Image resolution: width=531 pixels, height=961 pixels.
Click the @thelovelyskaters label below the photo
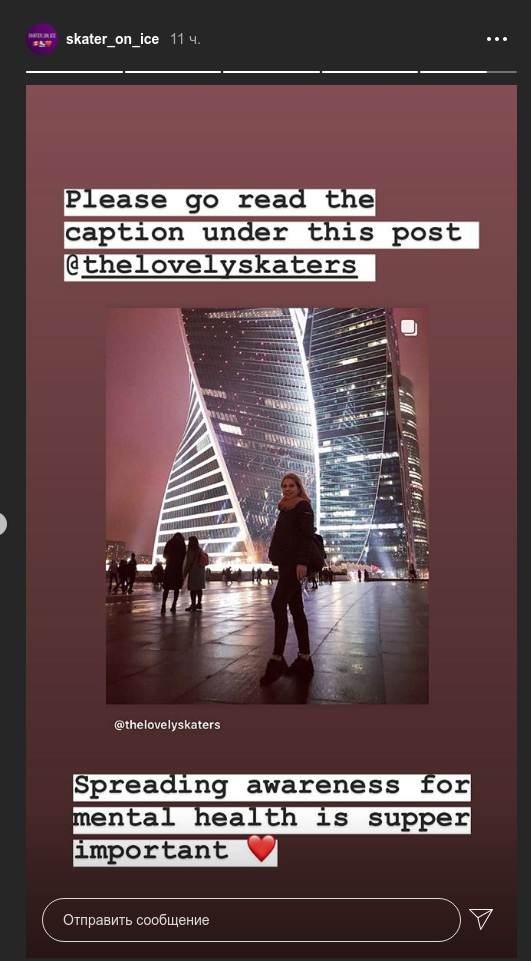[x=167, y=724]
